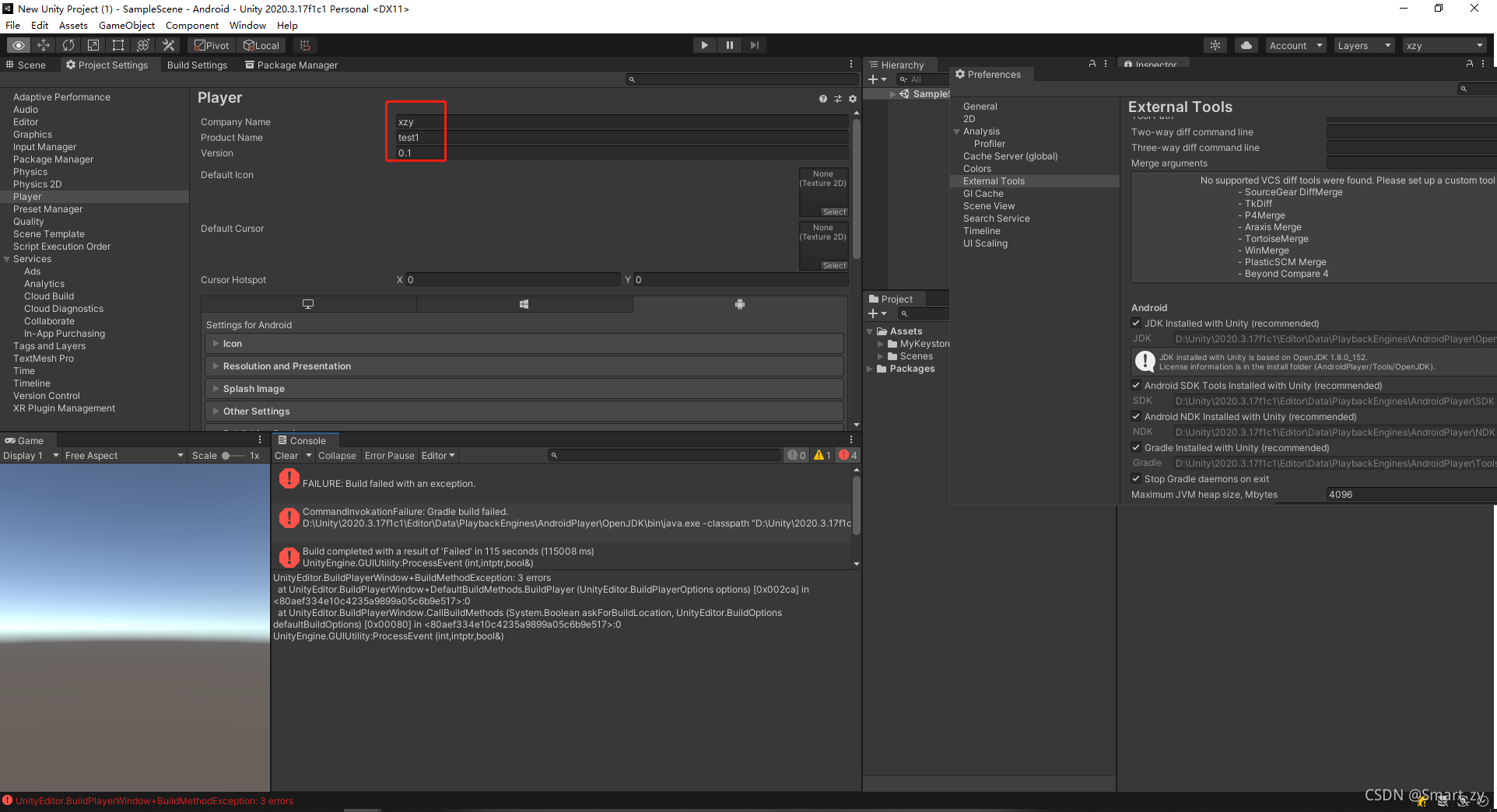Open the Free Aspect dropdown

click(x=124, y=456)
